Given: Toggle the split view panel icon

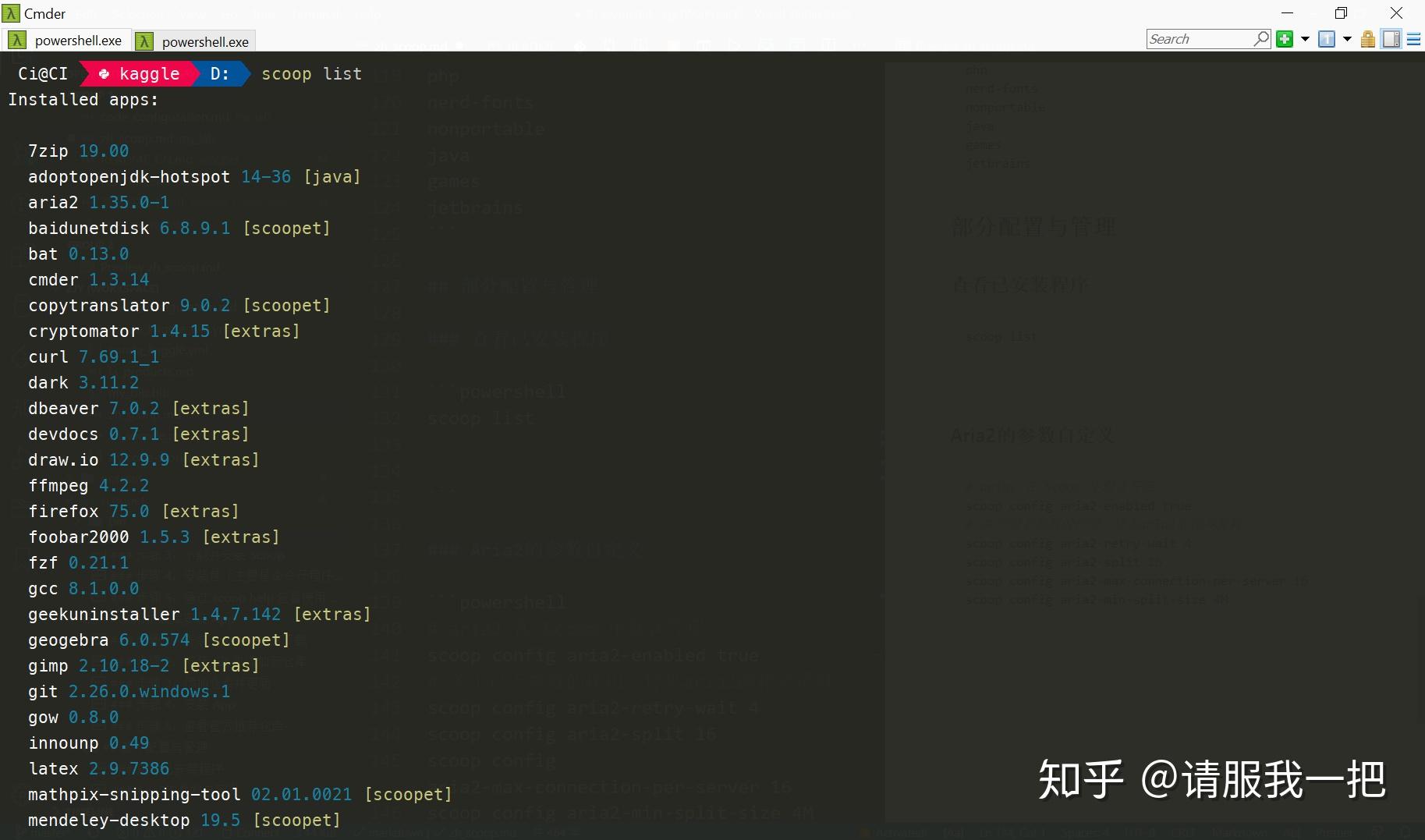Looking at the screenshot, I should 1391,38.
